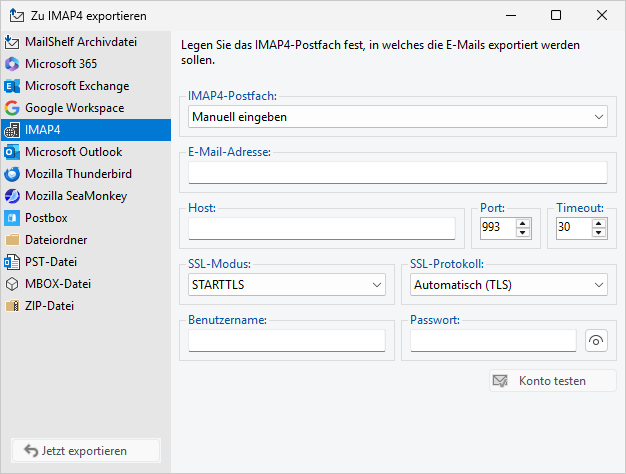Select the Postbox icon in sidebar
Viewport: 626px width, 474px height.
[12, 218]
